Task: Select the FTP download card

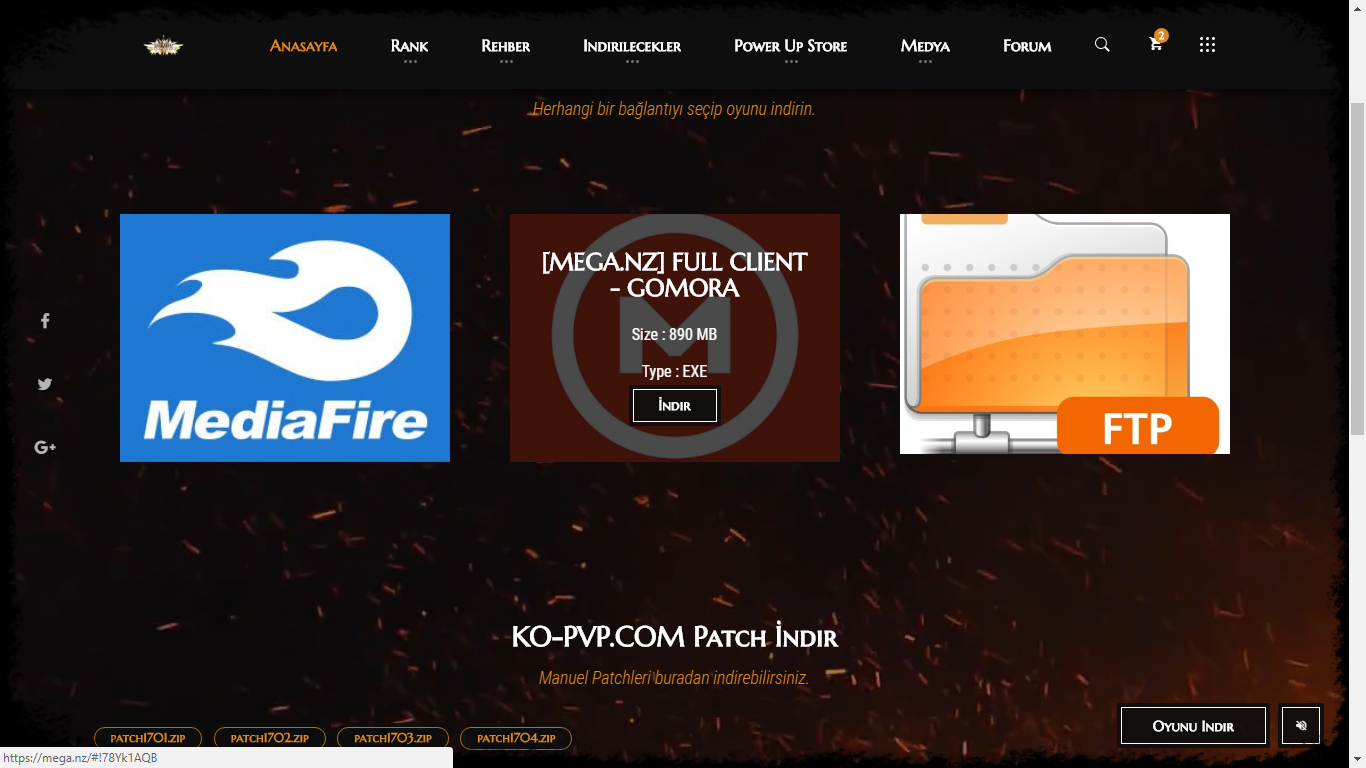Action: (1065, 334)
